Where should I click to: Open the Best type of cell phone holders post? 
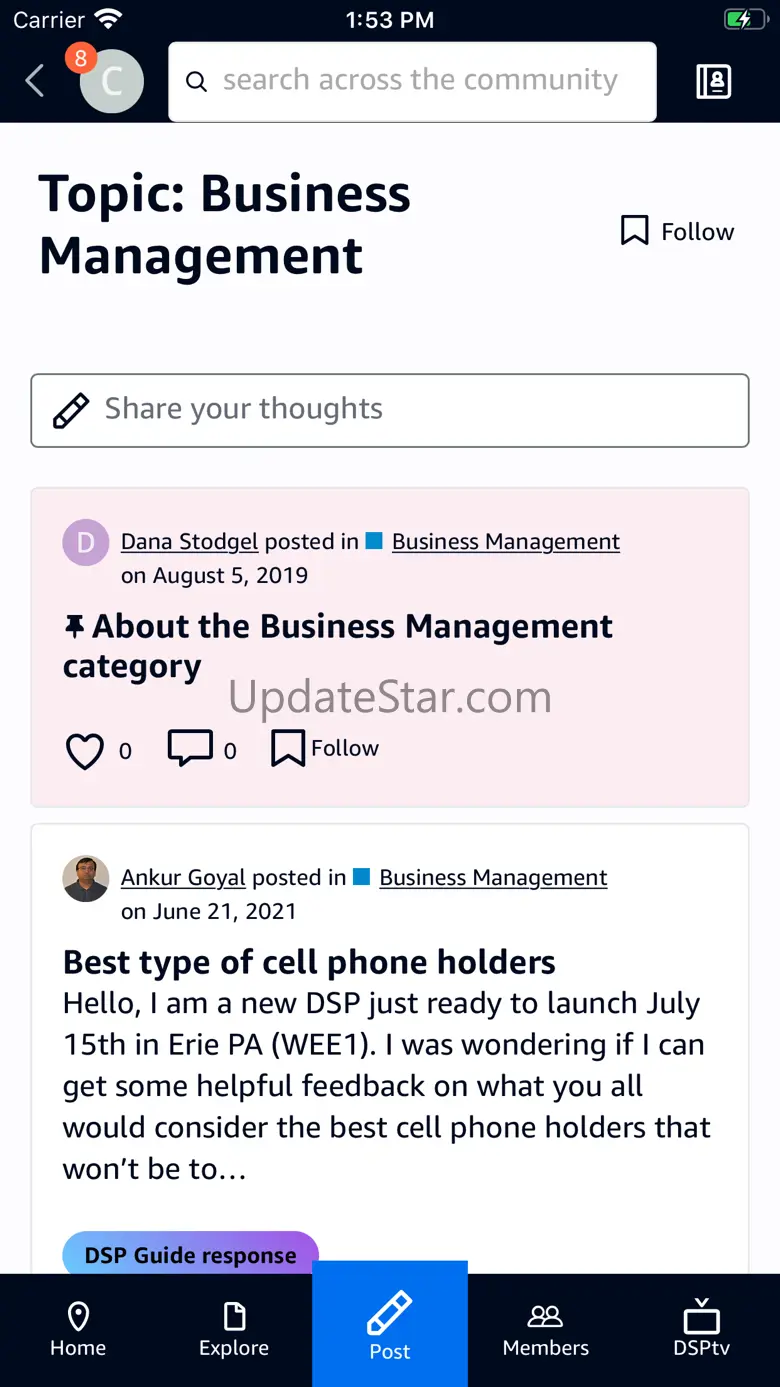point(309,962)
